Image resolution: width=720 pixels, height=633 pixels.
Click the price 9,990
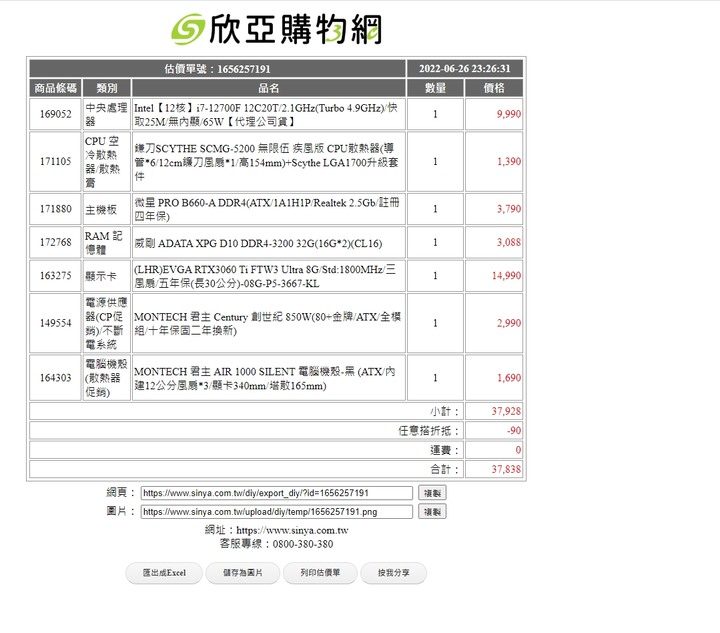coord(508,114)
